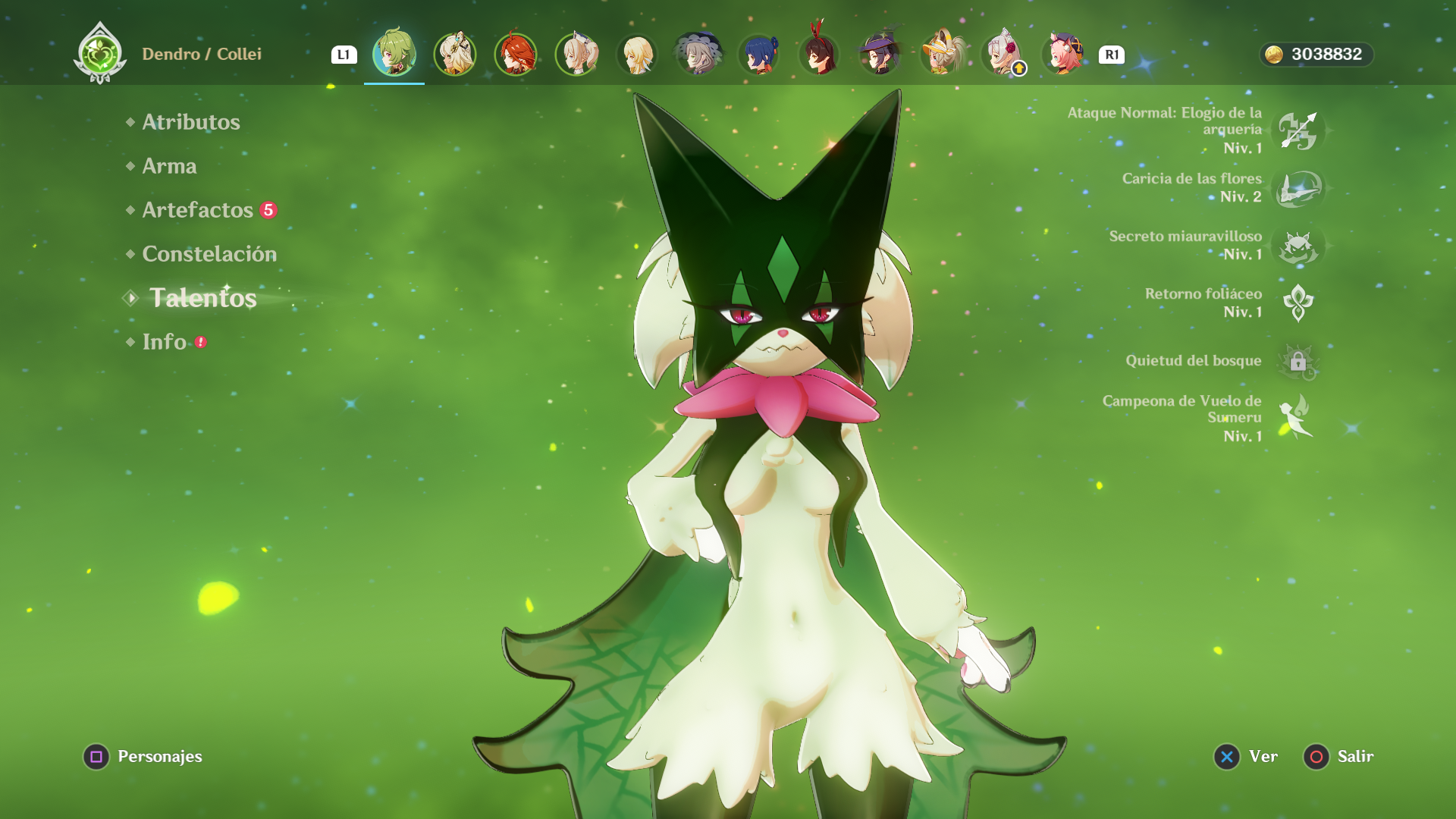1456x819 pixels.
Task: Click the locked Quietud del bosque padlock icon
Action: coord(1298,361)
